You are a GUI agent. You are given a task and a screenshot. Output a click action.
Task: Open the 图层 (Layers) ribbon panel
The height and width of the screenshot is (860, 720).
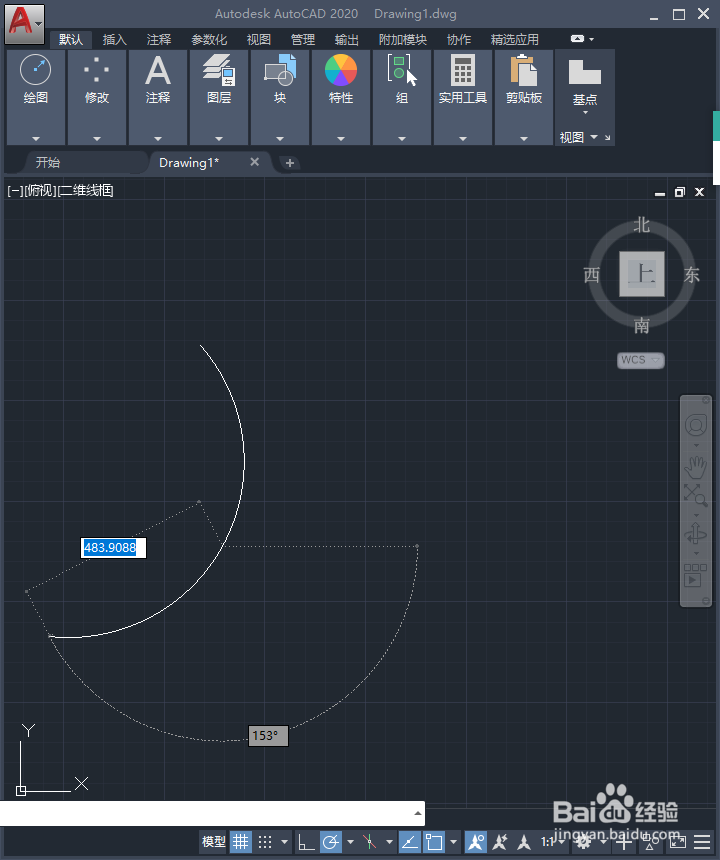pos(219,97)
